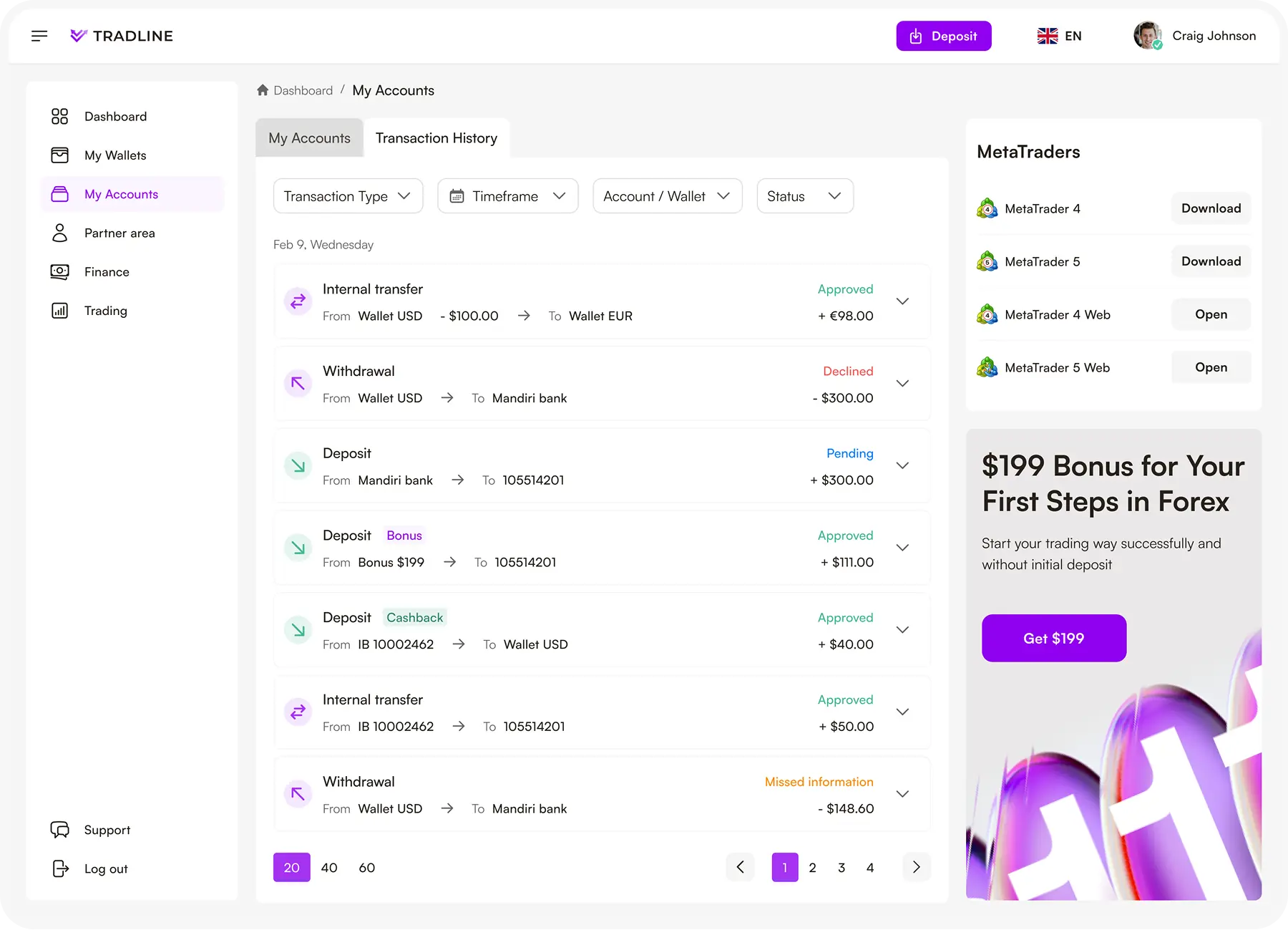
Task: Go to the previous page arrow
Action: pyautogui.click(x=741, y=868)
